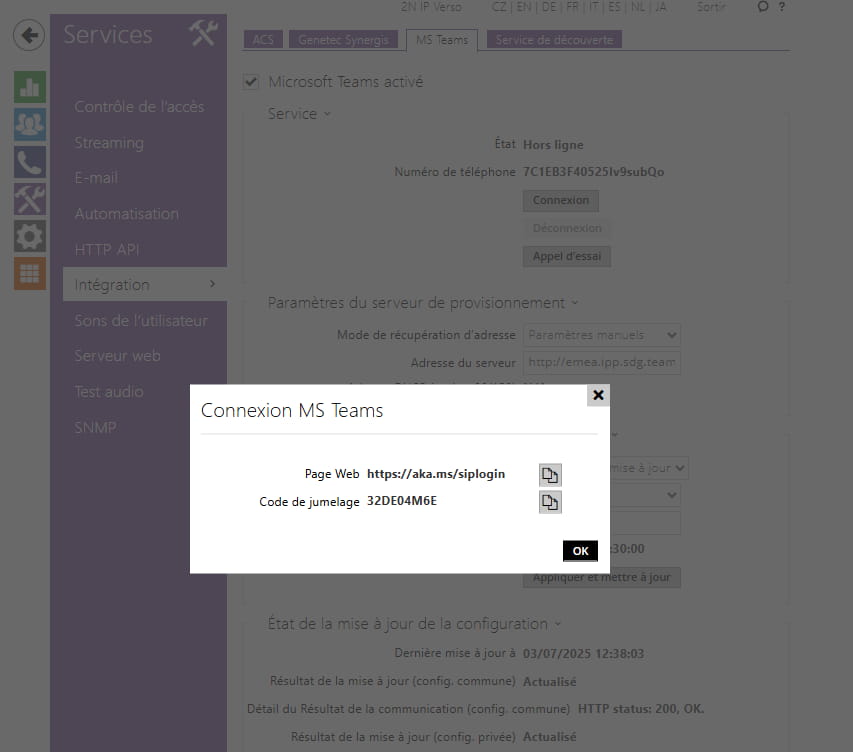Screen dimensions: 853x752
Task: Switch to the ACS tab
Action: point(263,40)
